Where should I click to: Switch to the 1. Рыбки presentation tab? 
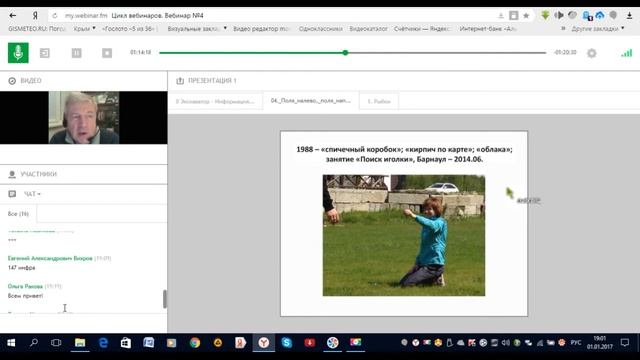[379, 101]
